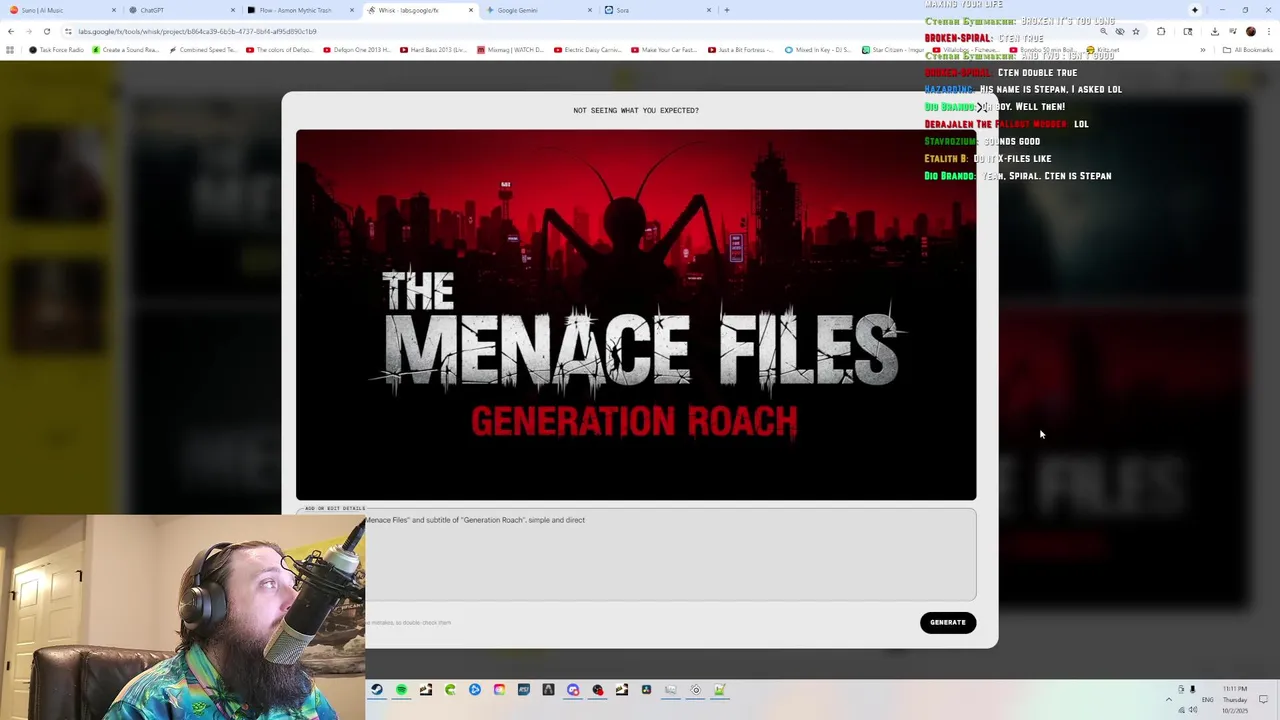Viewport: 1280px width, 720px height.
Task: Open the taskbar volume control
Action: pyautogui.click(x=1192, y=710)
